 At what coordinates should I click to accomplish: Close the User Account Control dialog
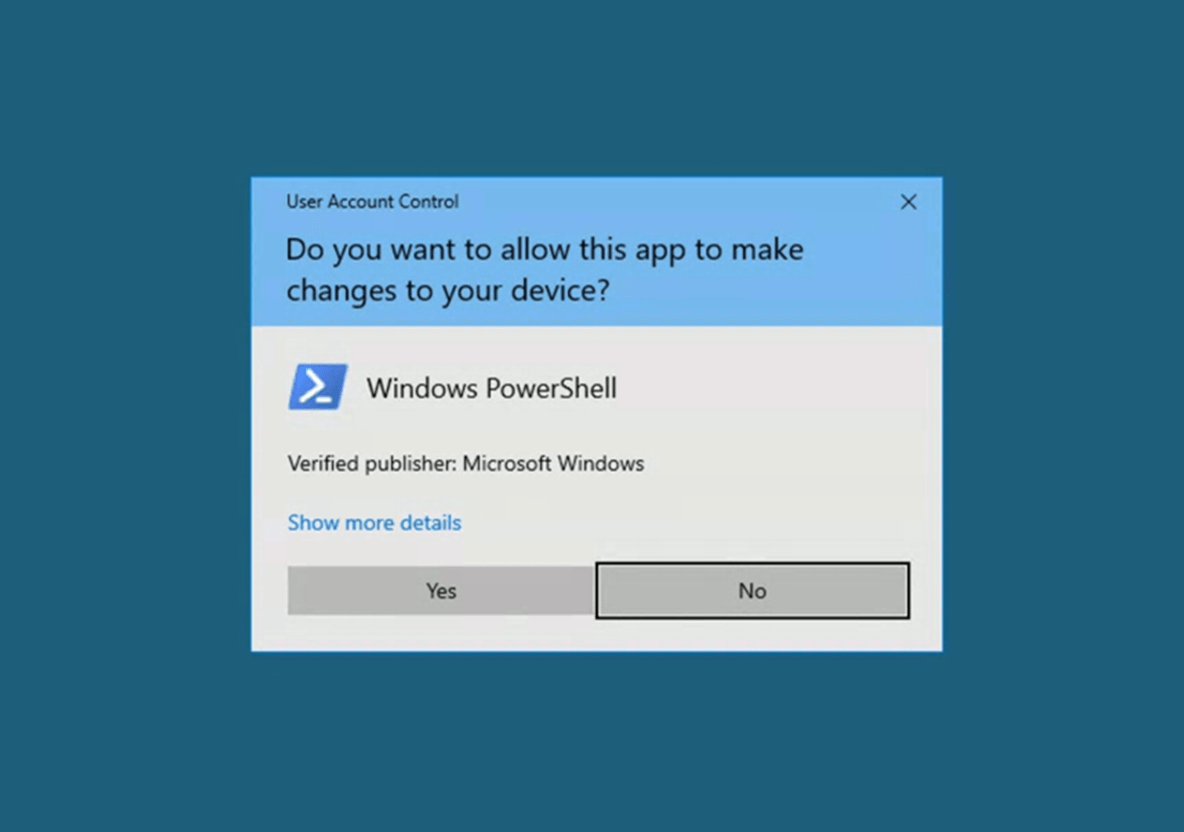(x=908, y=202)
